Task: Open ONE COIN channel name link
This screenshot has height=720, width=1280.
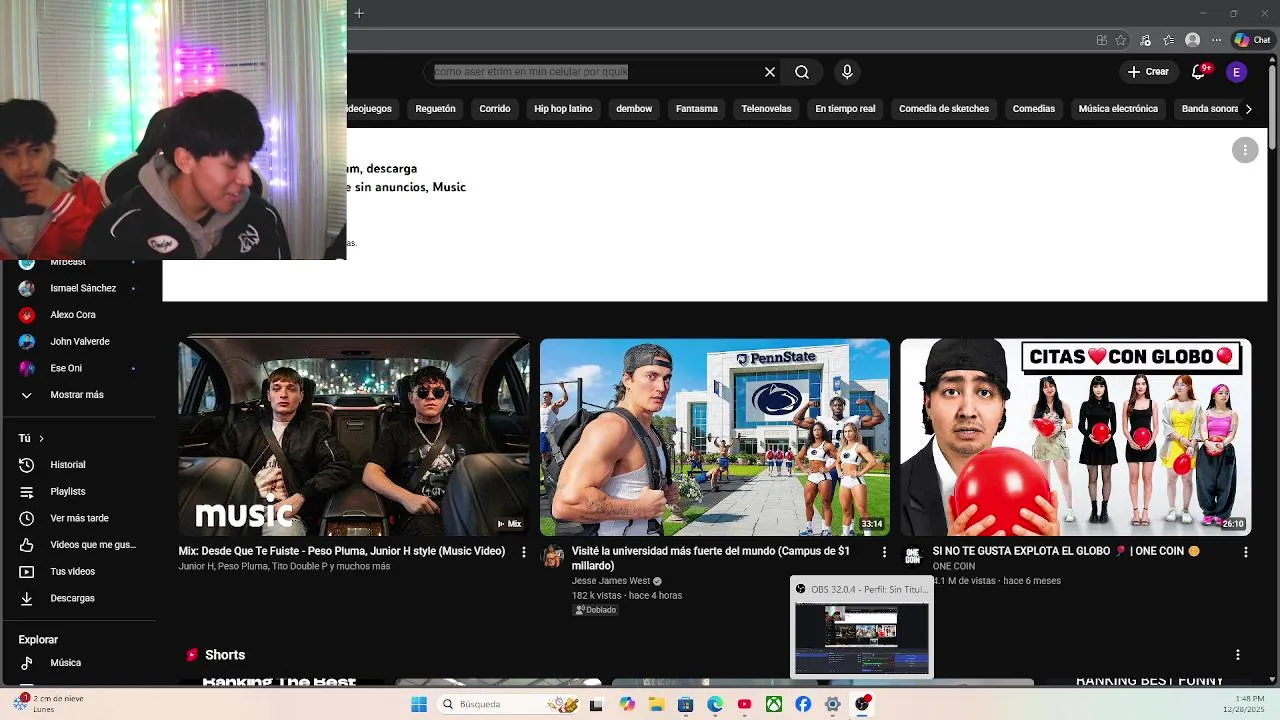Action: (954, 566)
